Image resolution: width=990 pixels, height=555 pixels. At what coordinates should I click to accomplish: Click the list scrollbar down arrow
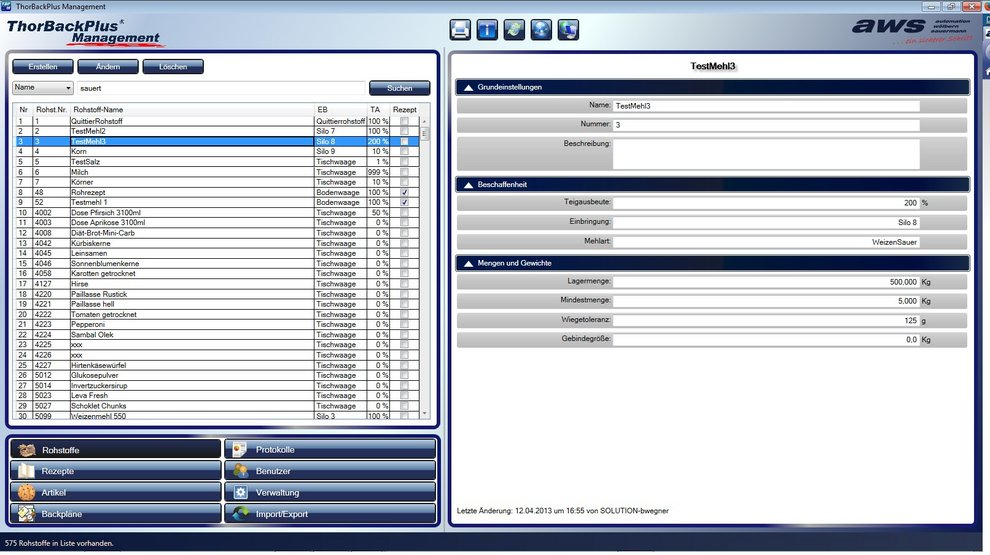click(x=424, y=414)
